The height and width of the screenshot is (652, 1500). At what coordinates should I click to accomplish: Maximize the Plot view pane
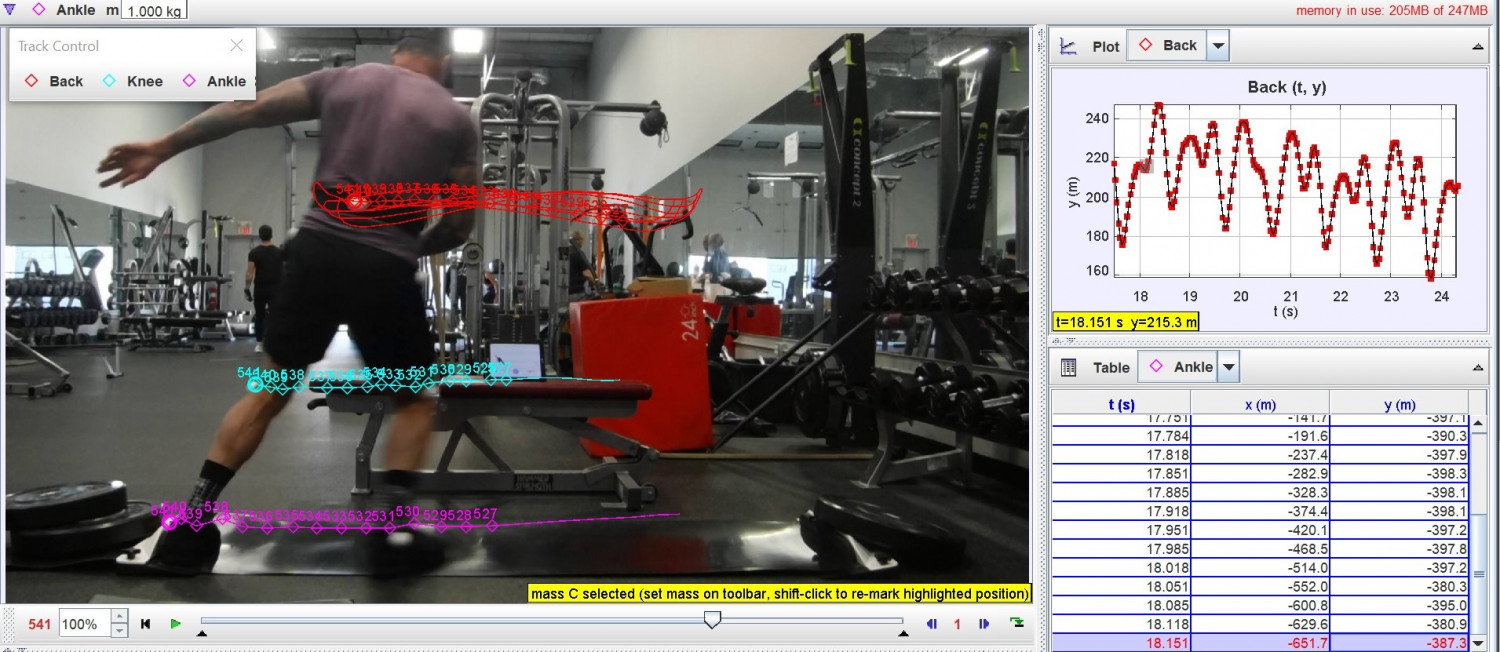pyautogui.click(x=1478, y=46)
